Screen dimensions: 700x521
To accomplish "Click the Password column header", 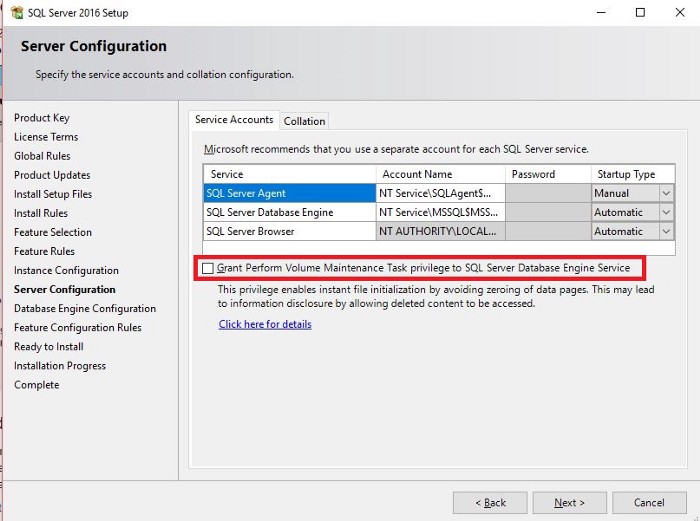I will pyautogui.click(x=548, y=174).
